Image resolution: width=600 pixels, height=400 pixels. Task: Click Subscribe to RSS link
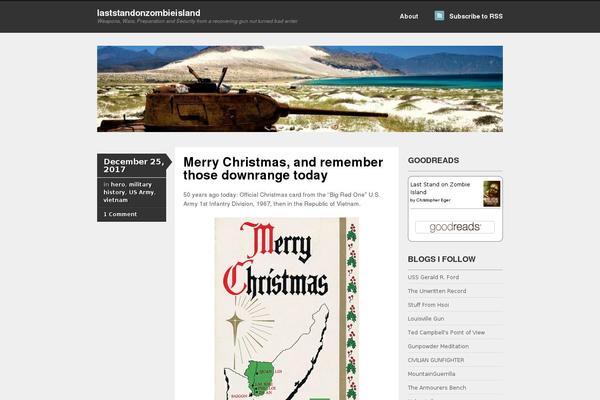click(476, 16)
